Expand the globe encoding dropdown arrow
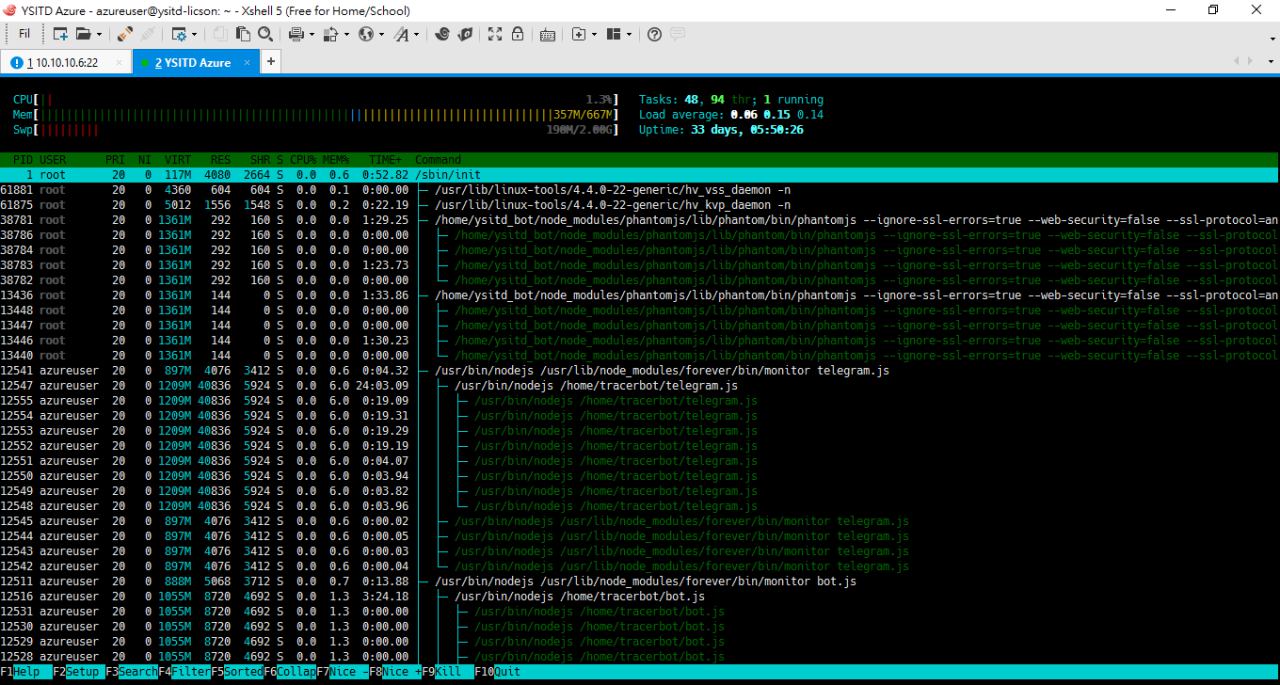The image size is (1280, 685). (381, 34)
